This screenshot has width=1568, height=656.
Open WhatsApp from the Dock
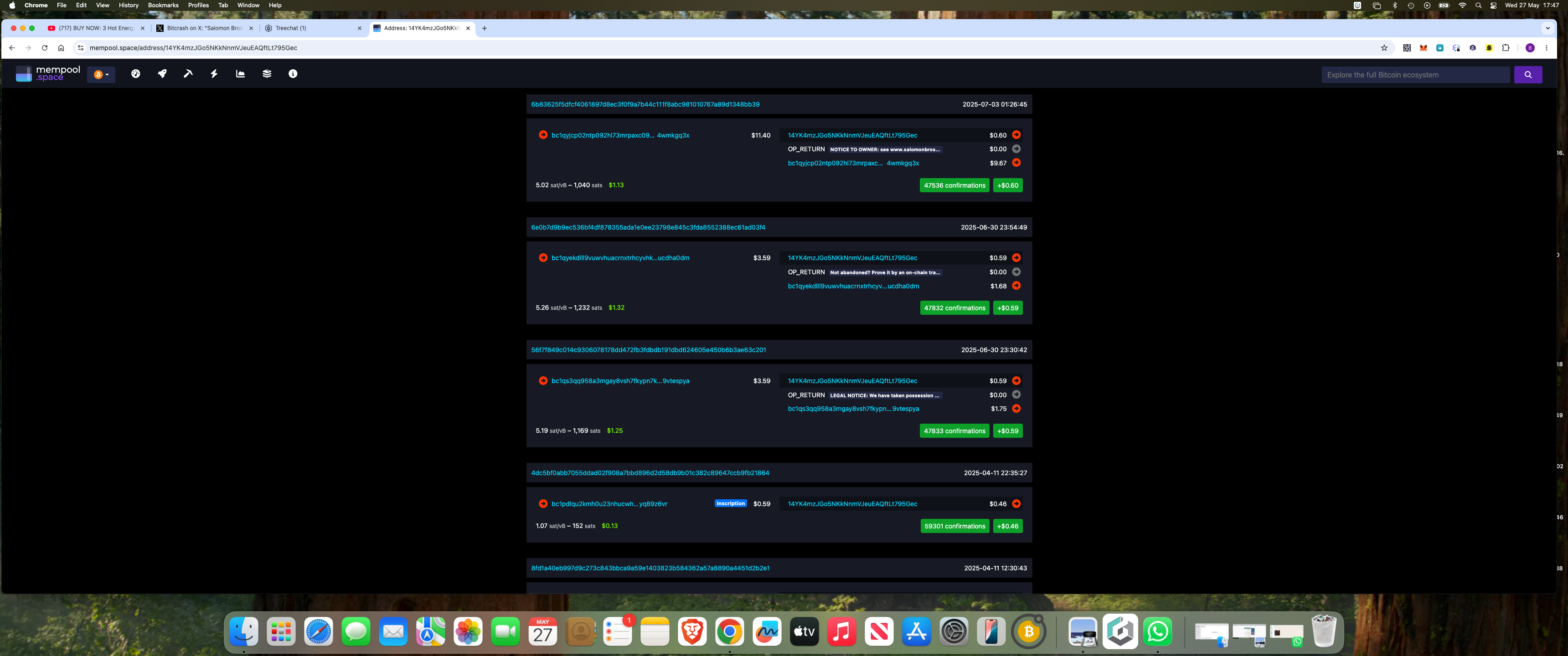[1157, 632]
